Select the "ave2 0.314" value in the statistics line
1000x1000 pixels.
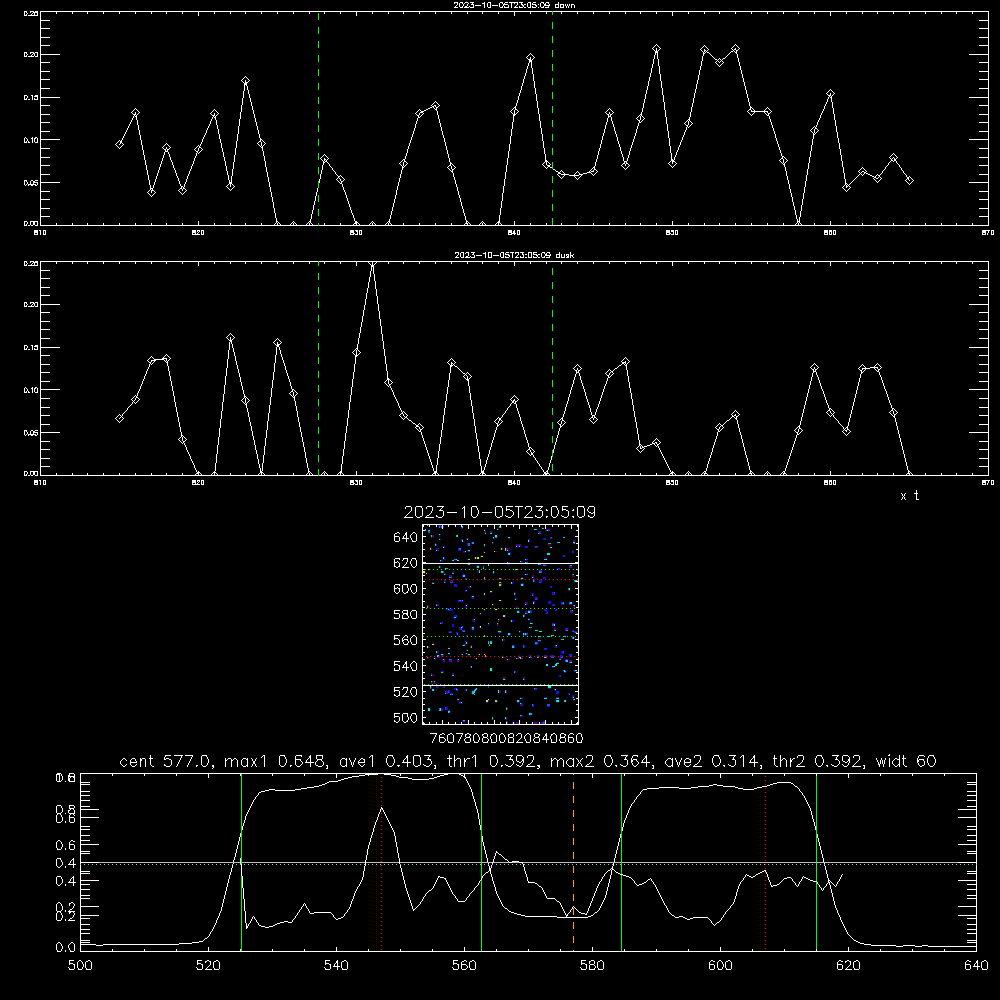(714, 761)
